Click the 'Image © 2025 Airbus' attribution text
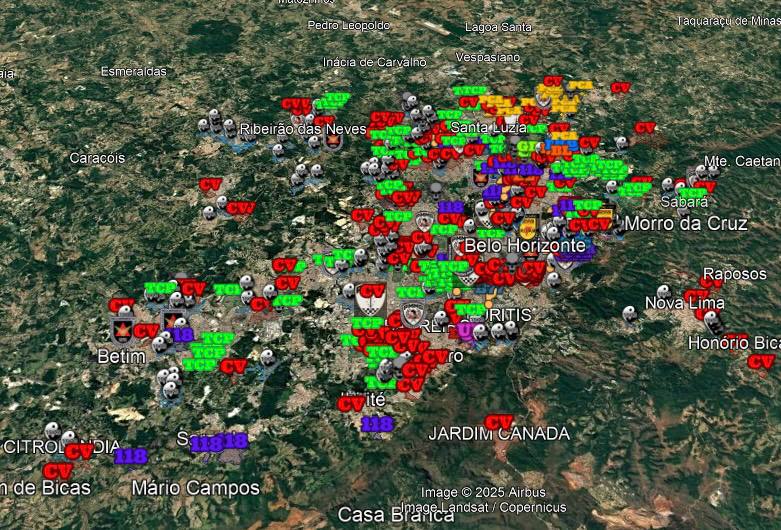 pos(483,492)
